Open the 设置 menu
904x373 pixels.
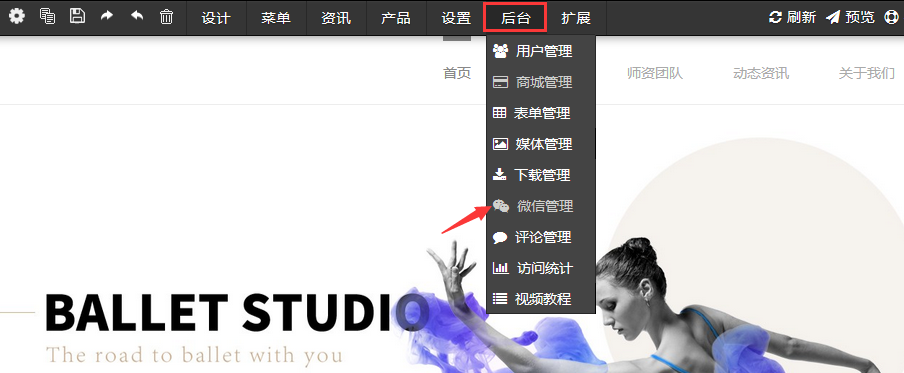pyautogui.click(x=456, y=18)
